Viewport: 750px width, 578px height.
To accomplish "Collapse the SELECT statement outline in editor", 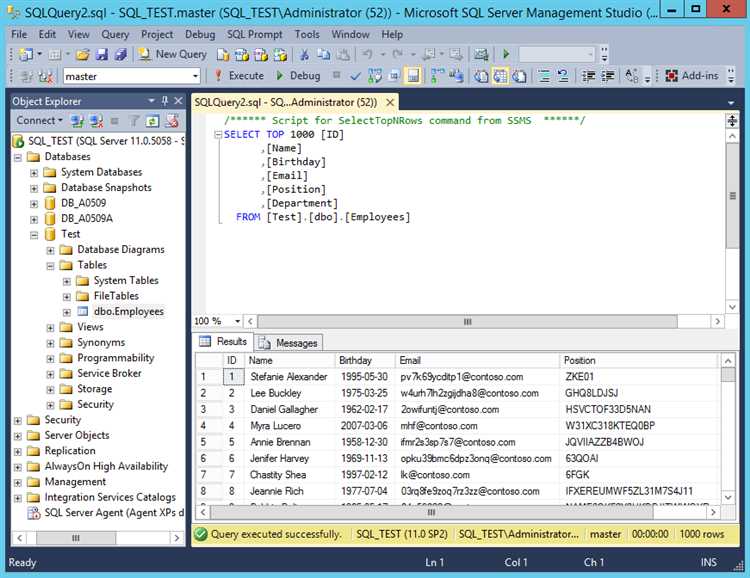I will [217, 135].
